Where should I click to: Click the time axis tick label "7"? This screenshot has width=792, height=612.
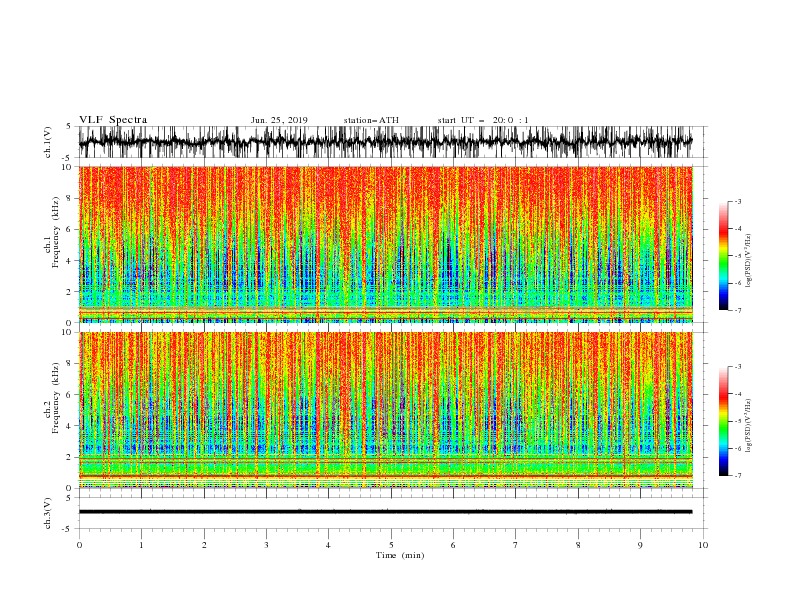pos(516,545)
